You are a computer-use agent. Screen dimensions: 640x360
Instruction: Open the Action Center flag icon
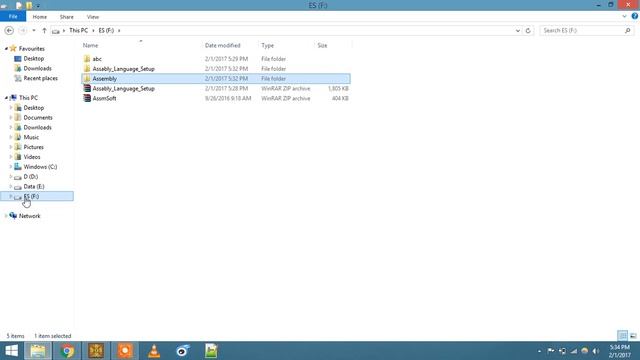click(551, 351)
